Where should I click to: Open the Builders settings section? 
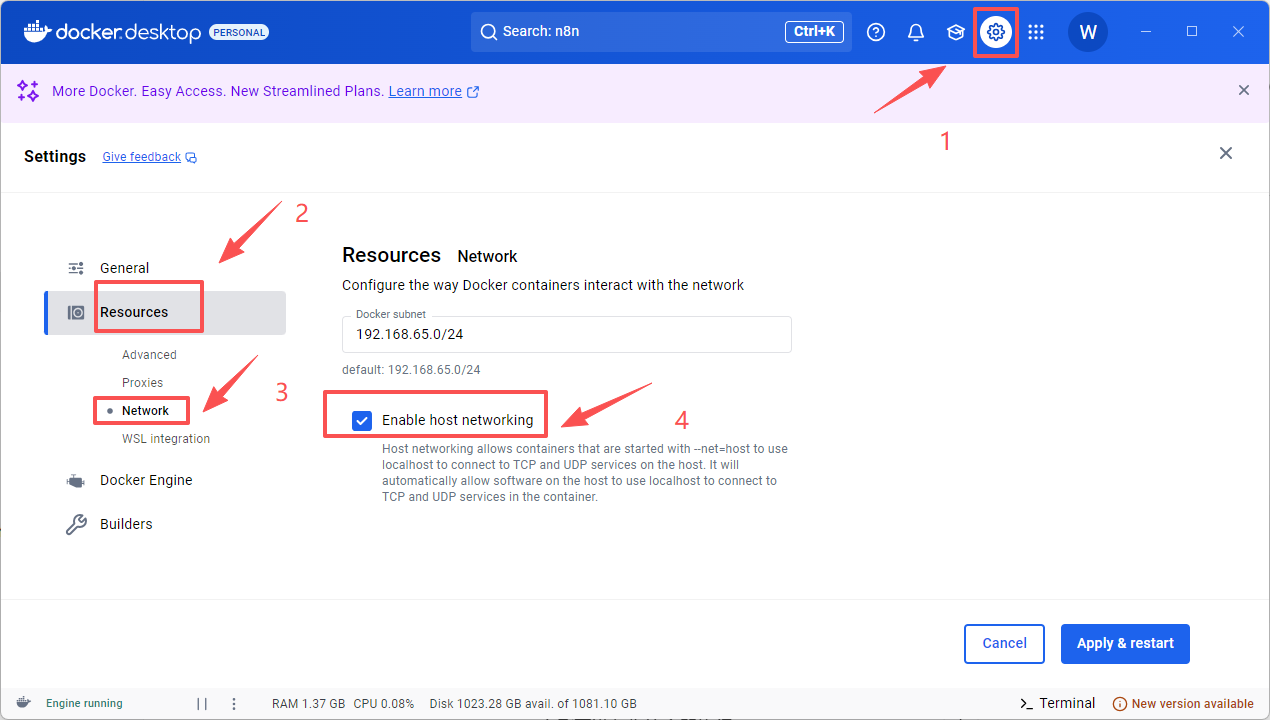coord(126,524)
